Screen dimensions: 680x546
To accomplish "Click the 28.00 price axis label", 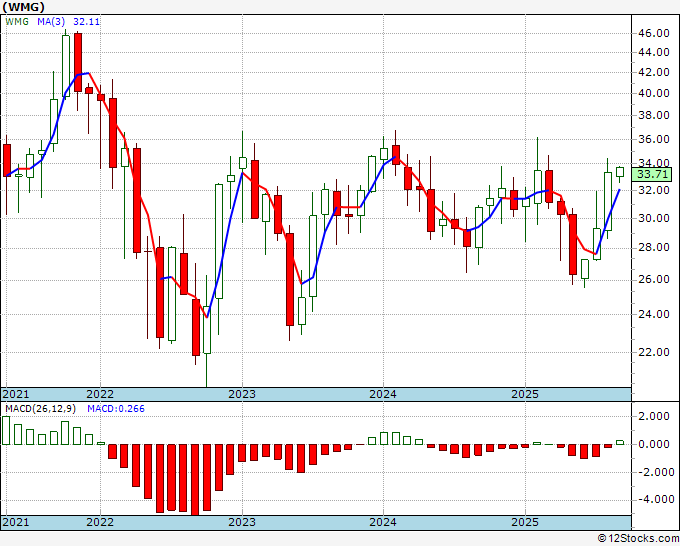I will 654,247.
